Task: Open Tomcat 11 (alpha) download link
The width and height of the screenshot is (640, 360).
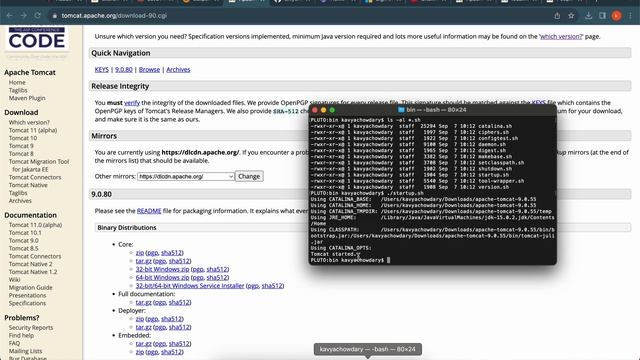Action: (x=33, y=130)
